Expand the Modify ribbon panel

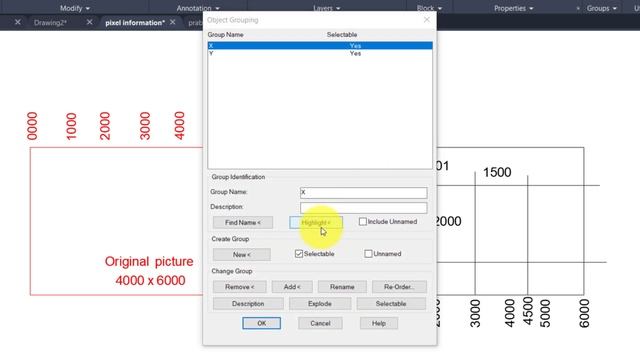point(75,8)
